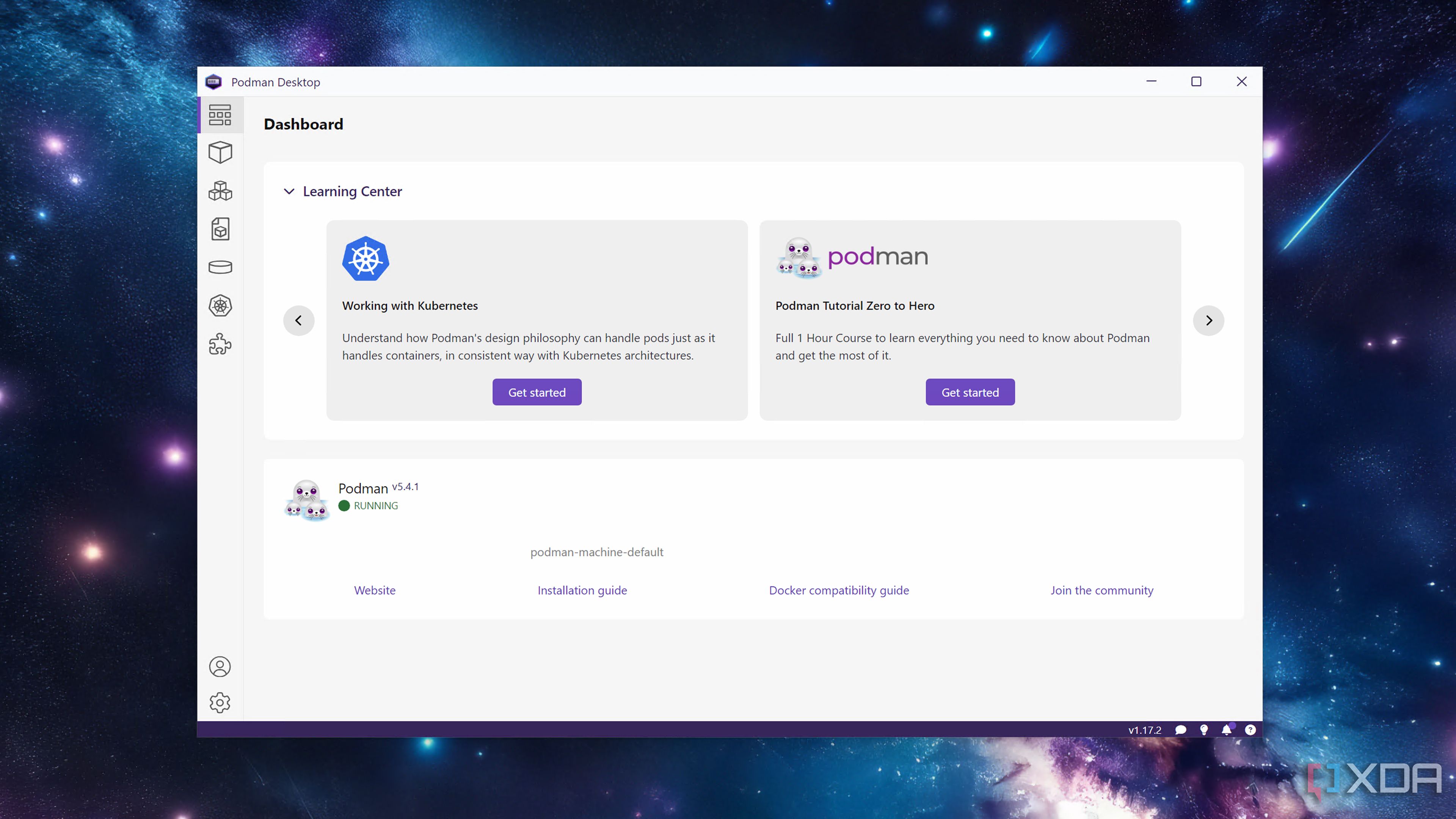The image size is (1456, 819).
Task: Click the lightbulb icon in the status bar
Action: (1203, 730)
